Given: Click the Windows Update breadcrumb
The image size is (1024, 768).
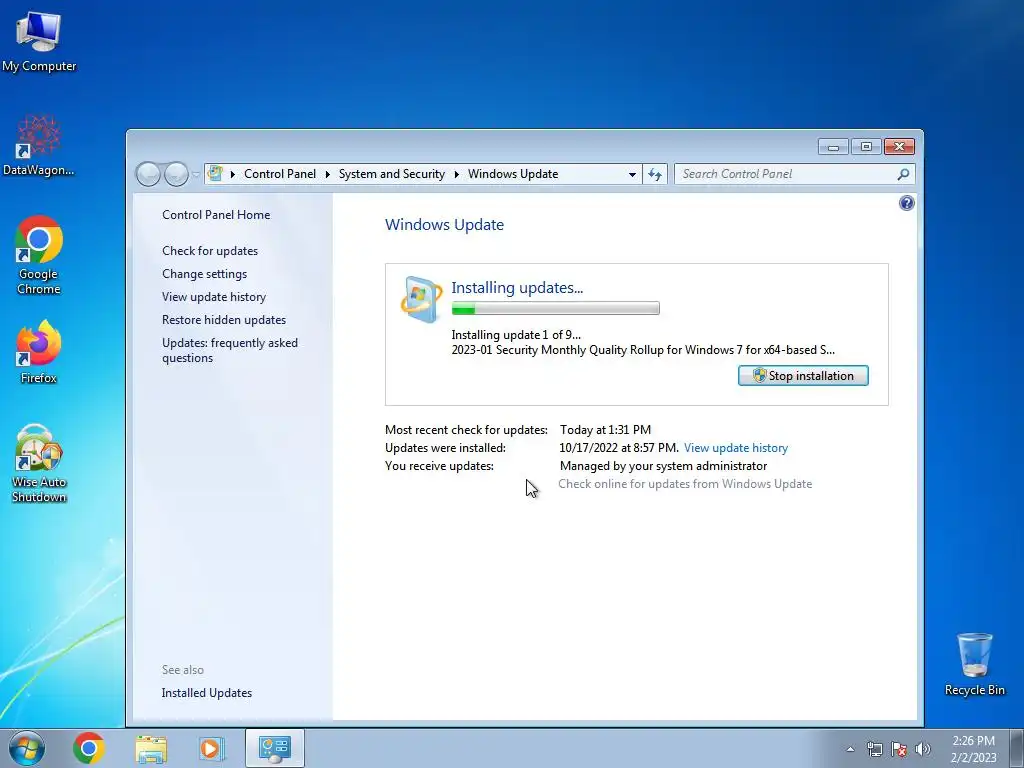Looking at the screenshot, I should [513, 174].
